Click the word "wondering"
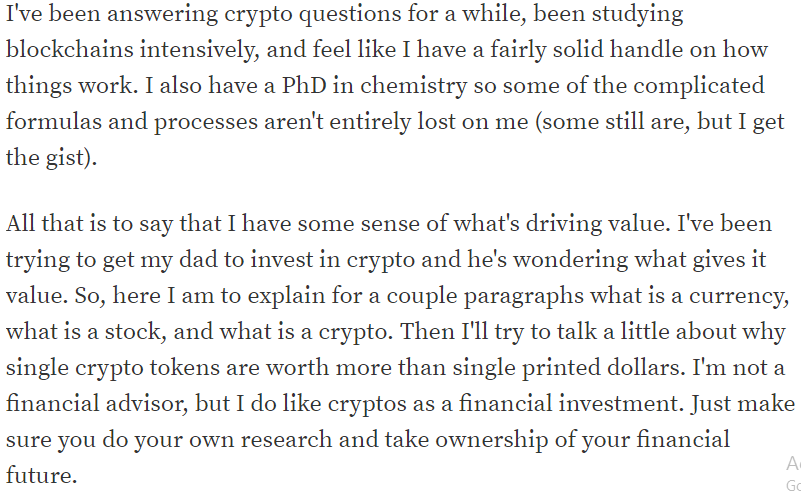 (571, 261)
